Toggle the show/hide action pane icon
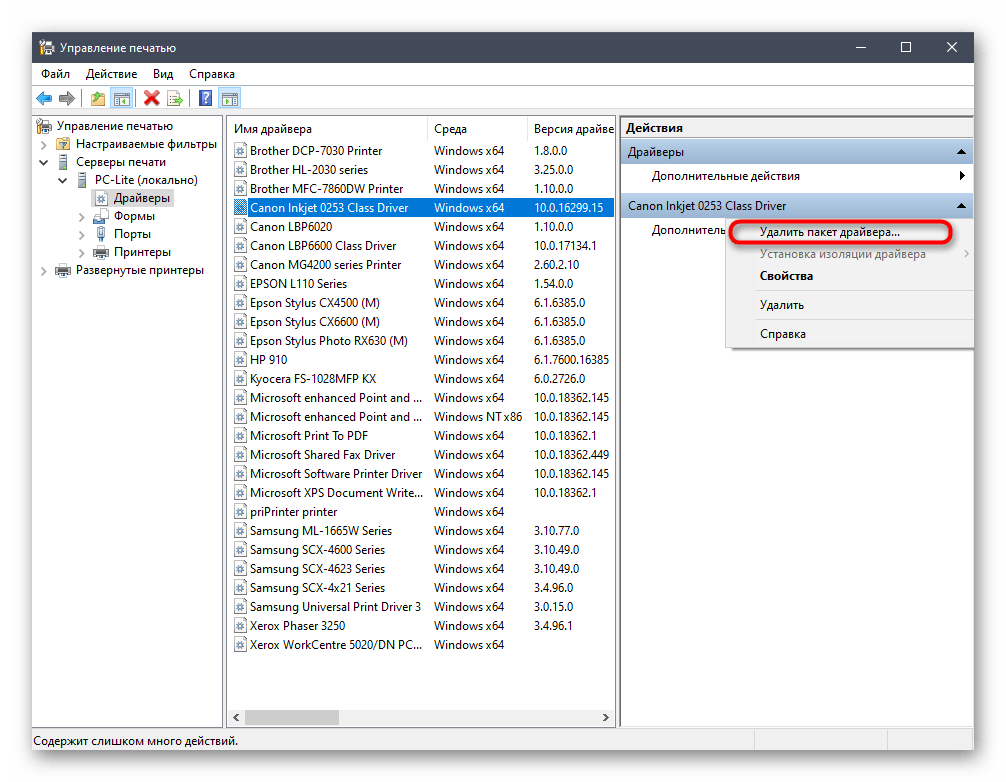 coord(230,98)
